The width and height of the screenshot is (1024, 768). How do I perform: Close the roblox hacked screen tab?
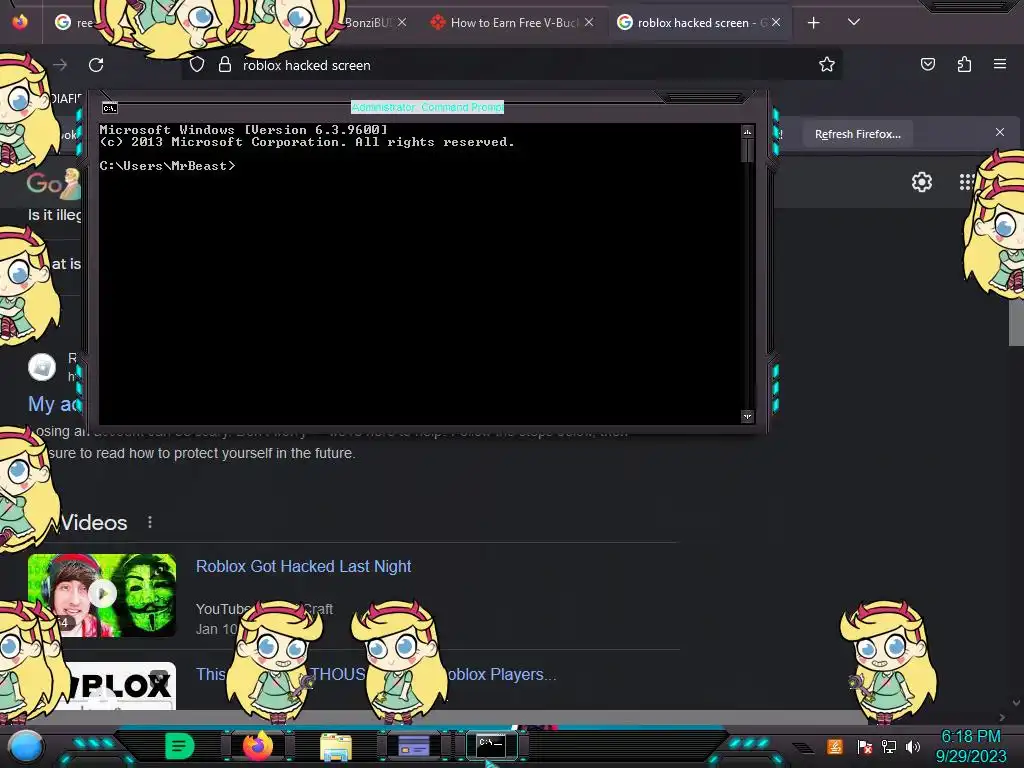click(776, 22)
